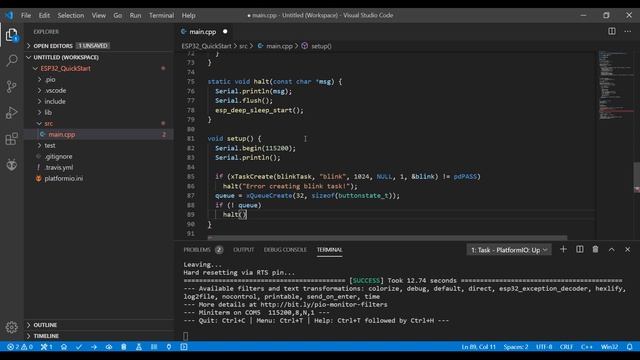Open platformio.ini file

coord(99,178)
